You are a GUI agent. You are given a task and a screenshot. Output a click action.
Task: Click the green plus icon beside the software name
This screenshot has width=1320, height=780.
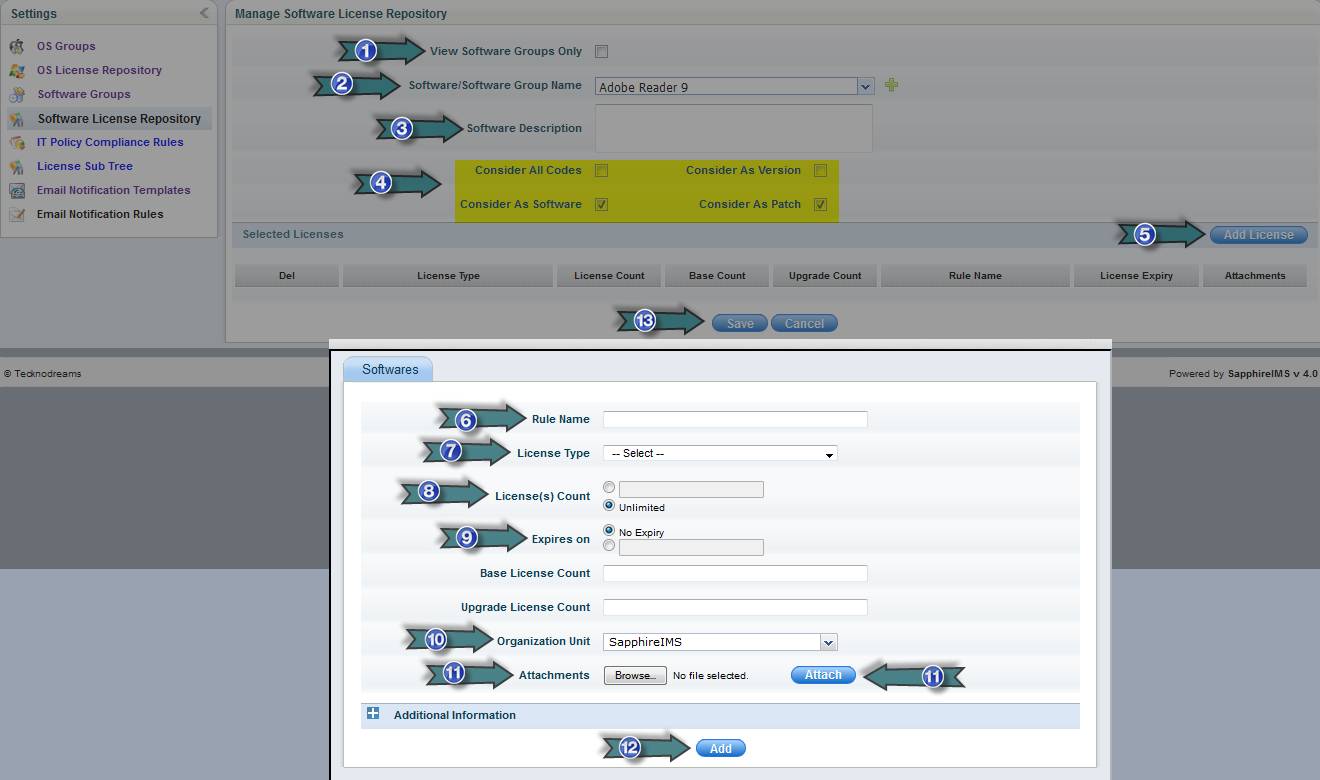[x=891, y=85]
